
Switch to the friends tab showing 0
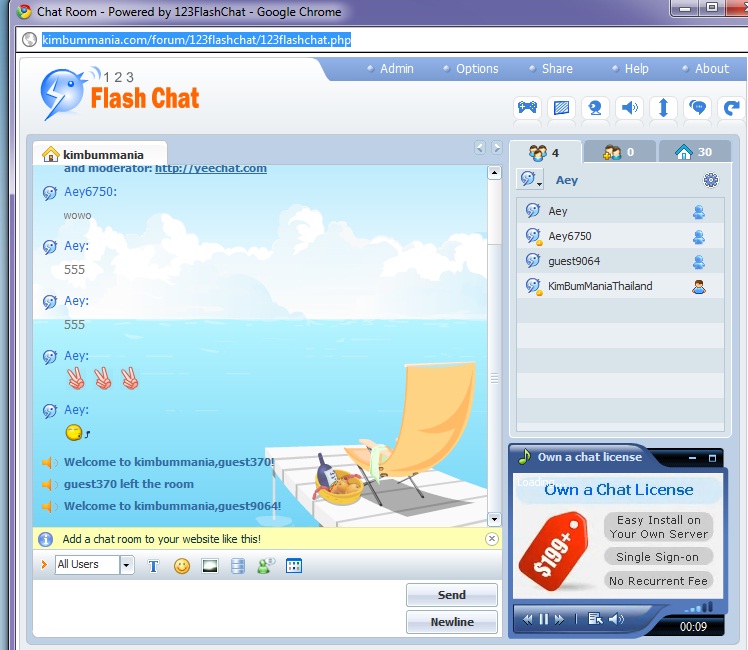pos(619,153)
